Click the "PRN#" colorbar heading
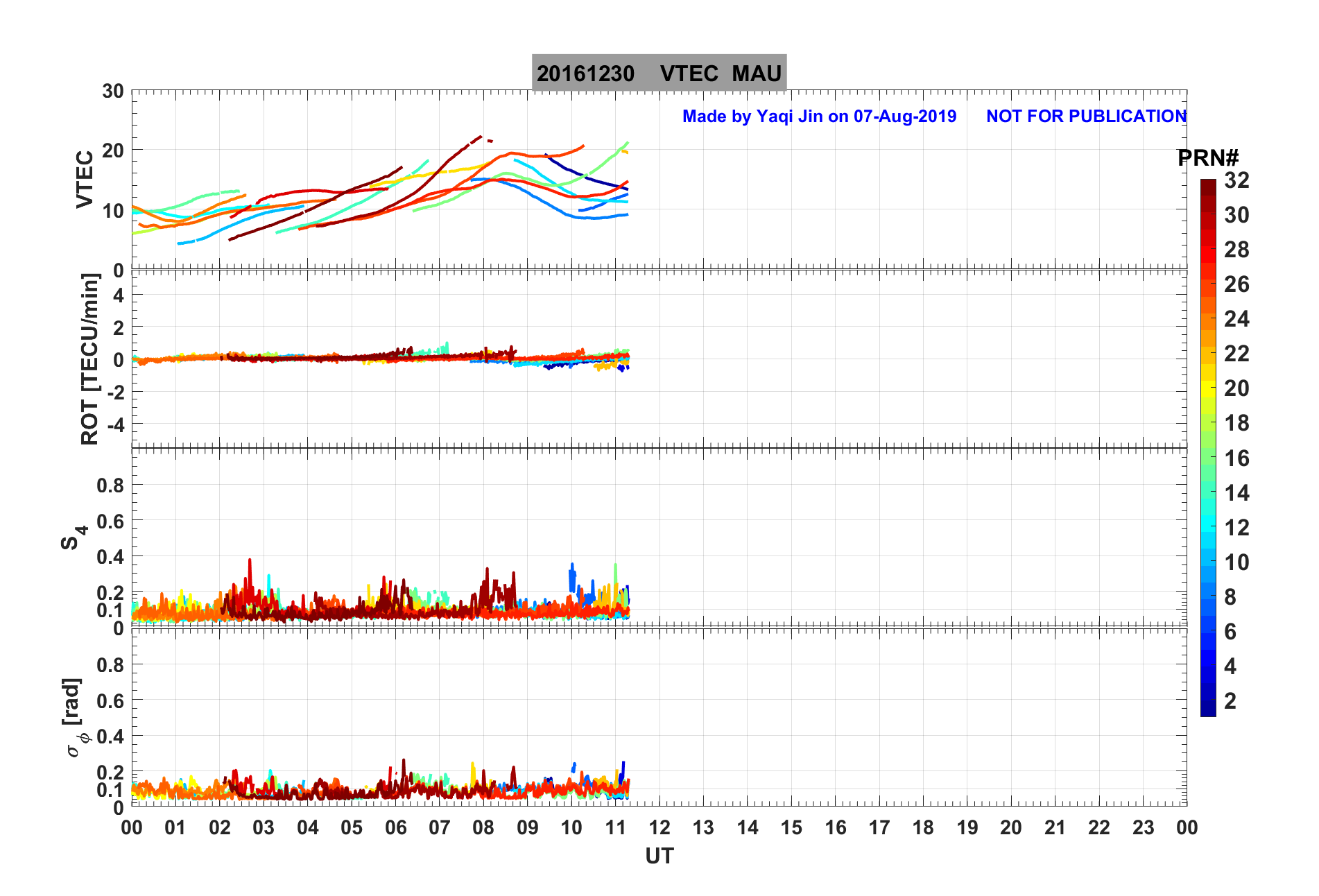 1208,158
